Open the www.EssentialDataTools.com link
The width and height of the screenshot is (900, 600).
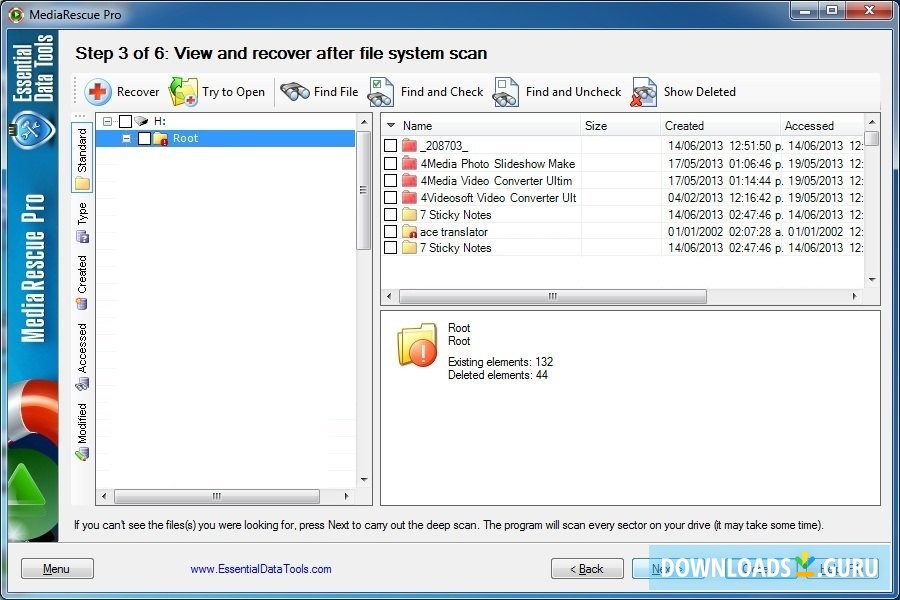click(x=261, y=569)
